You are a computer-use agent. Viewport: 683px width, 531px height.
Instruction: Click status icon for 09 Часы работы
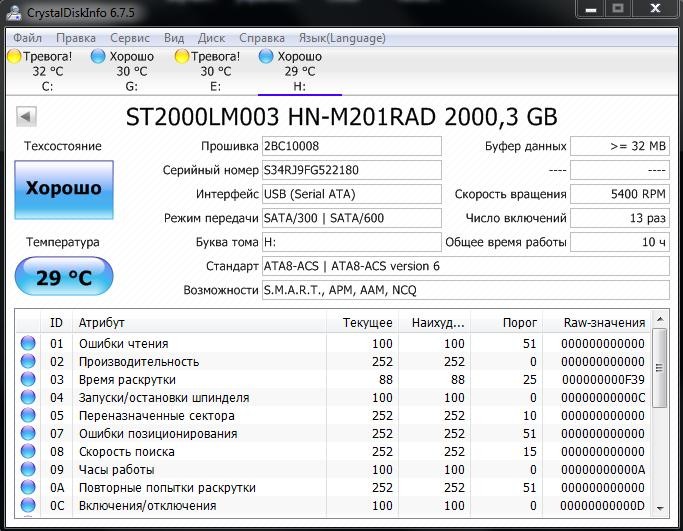pyautogui.click(x=28, y=470)
